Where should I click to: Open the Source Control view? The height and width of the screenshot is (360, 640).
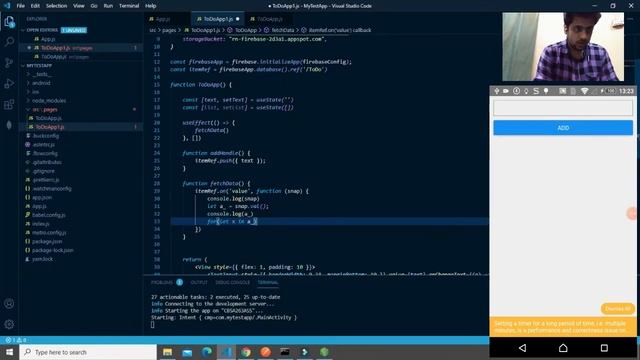coord(9,62)
